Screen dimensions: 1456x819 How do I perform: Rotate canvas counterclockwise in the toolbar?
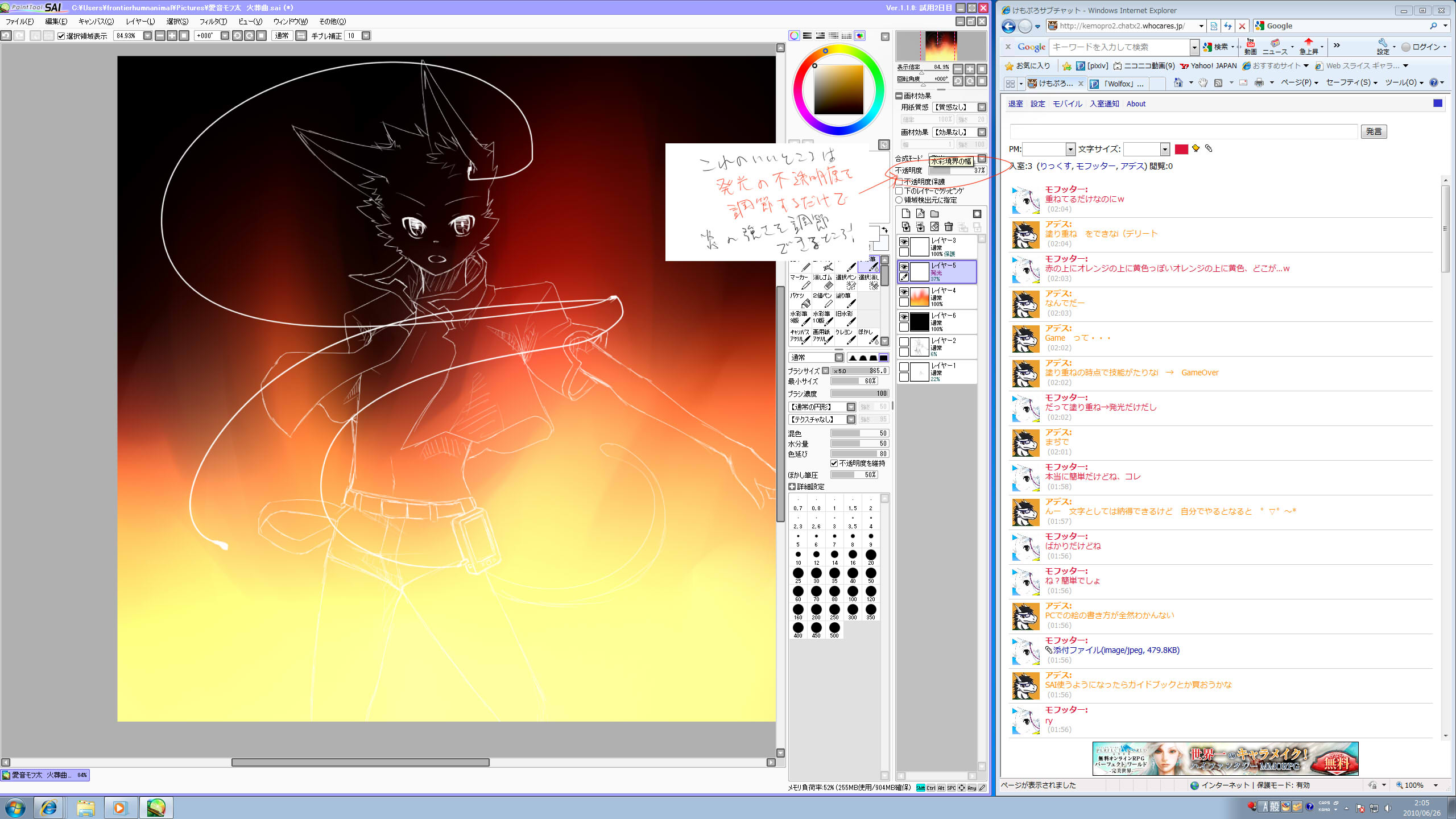[x=237, y=35]
